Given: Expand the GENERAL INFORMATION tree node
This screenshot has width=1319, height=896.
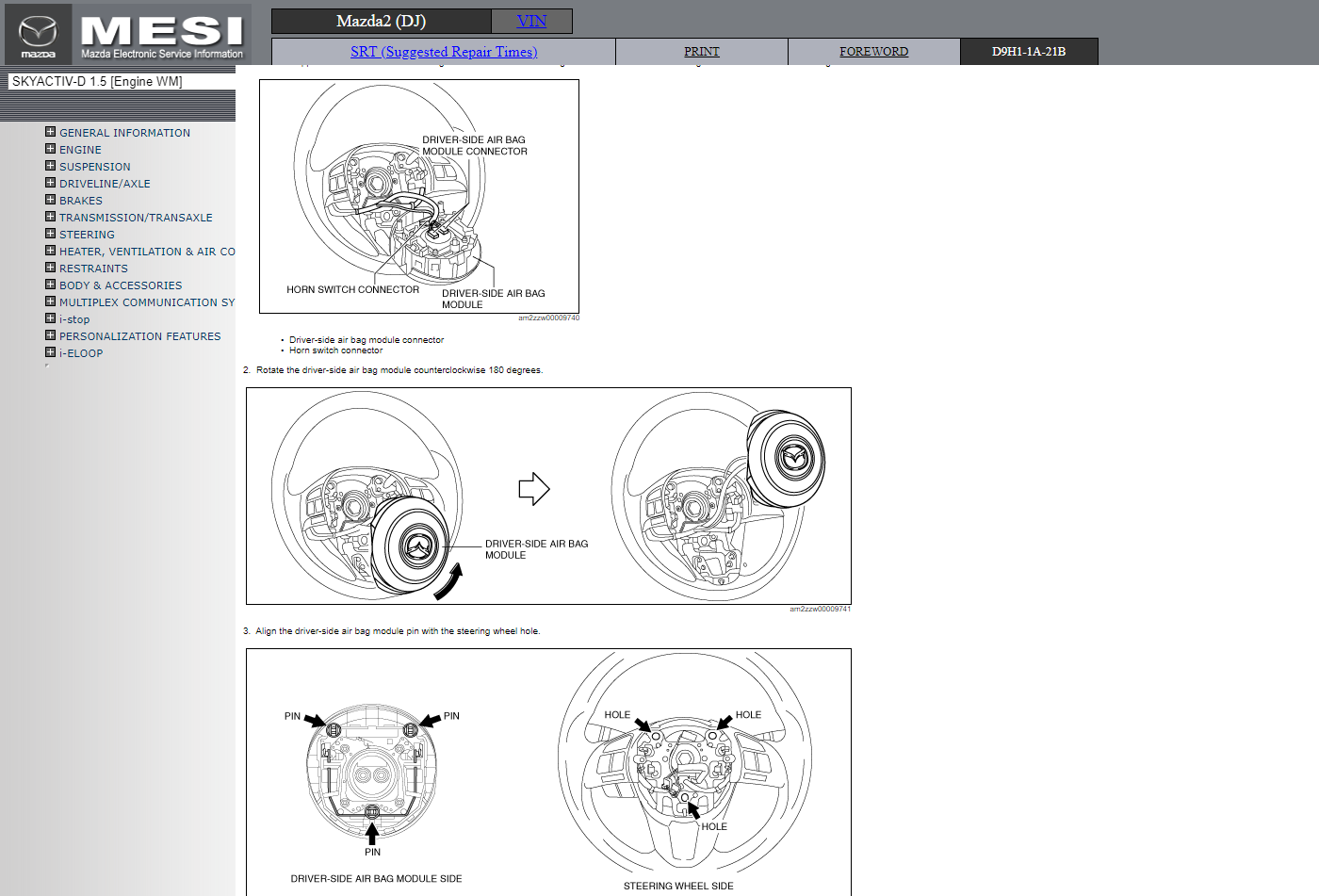Looking at the screenshot, I should point(51,132).
